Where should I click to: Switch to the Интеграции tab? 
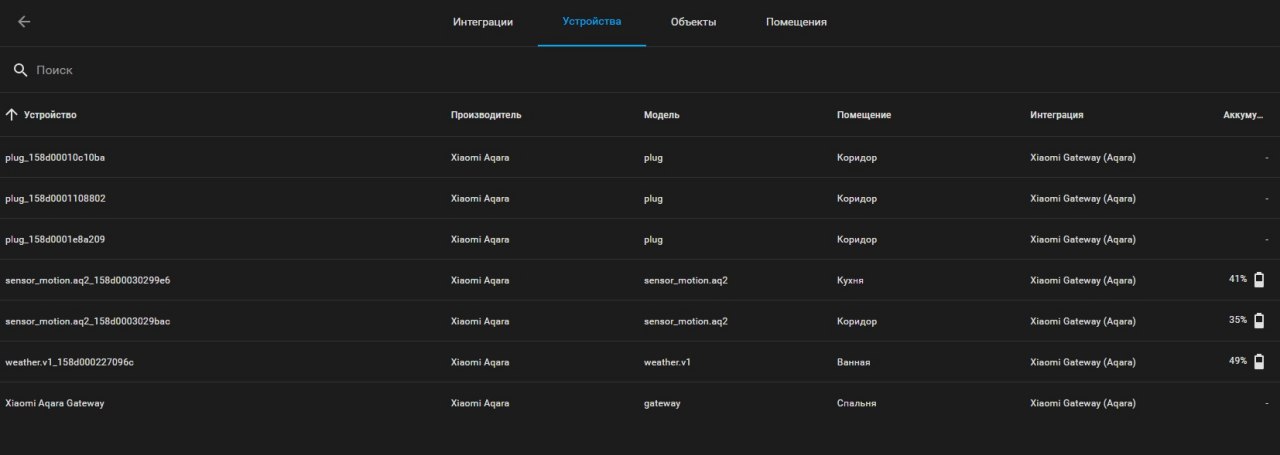tap(483, 22)
